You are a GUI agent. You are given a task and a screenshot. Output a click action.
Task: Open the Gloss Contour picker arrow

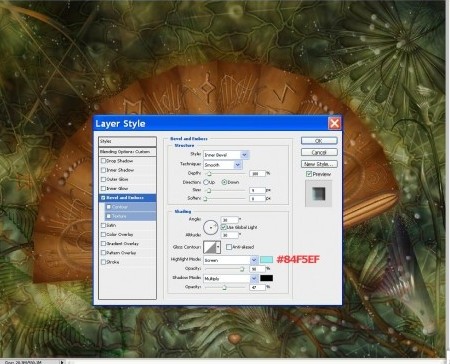[x=218, y=247]
